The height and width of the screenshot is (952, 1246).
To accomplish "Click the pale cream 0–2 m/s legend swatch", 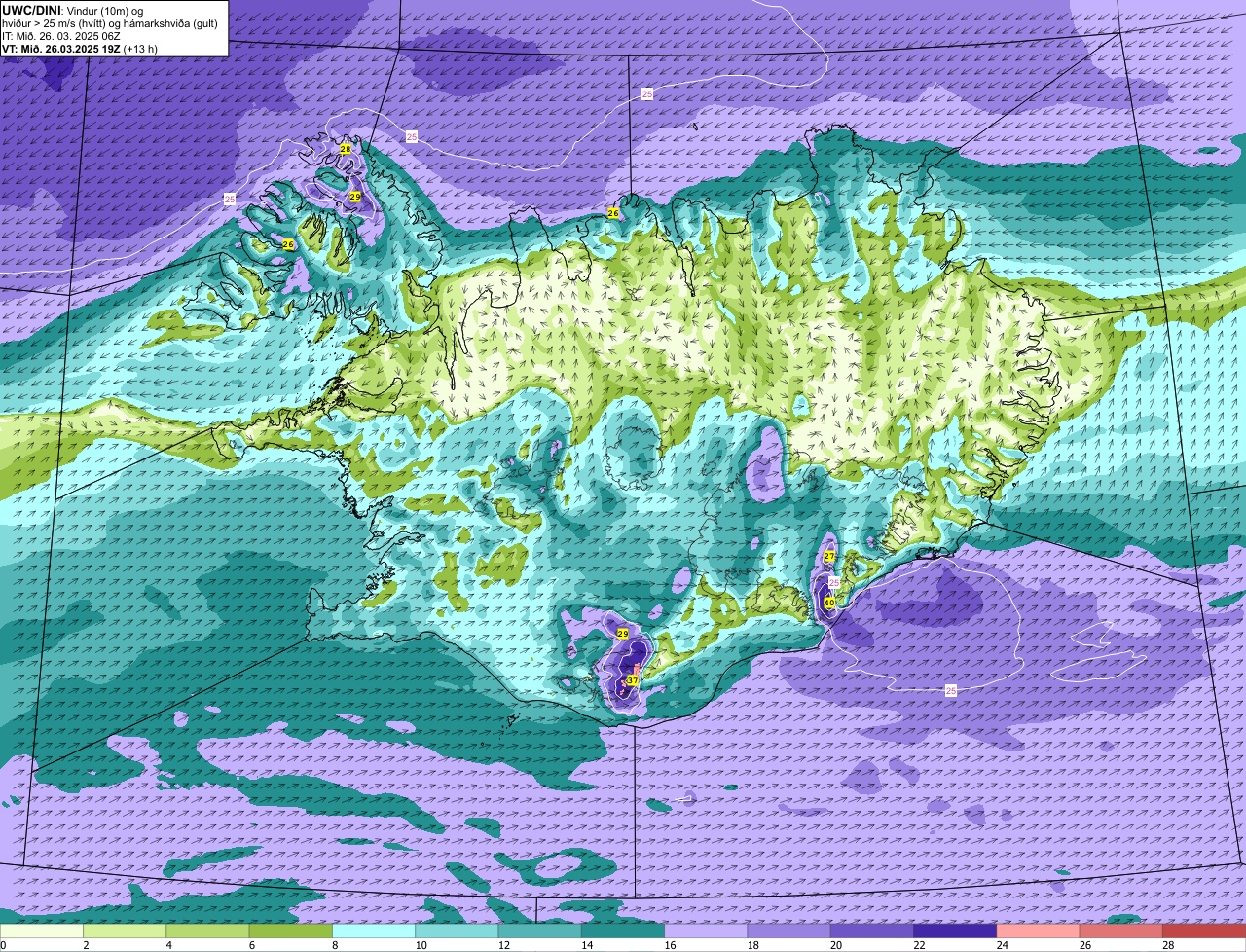I will 42,931.
